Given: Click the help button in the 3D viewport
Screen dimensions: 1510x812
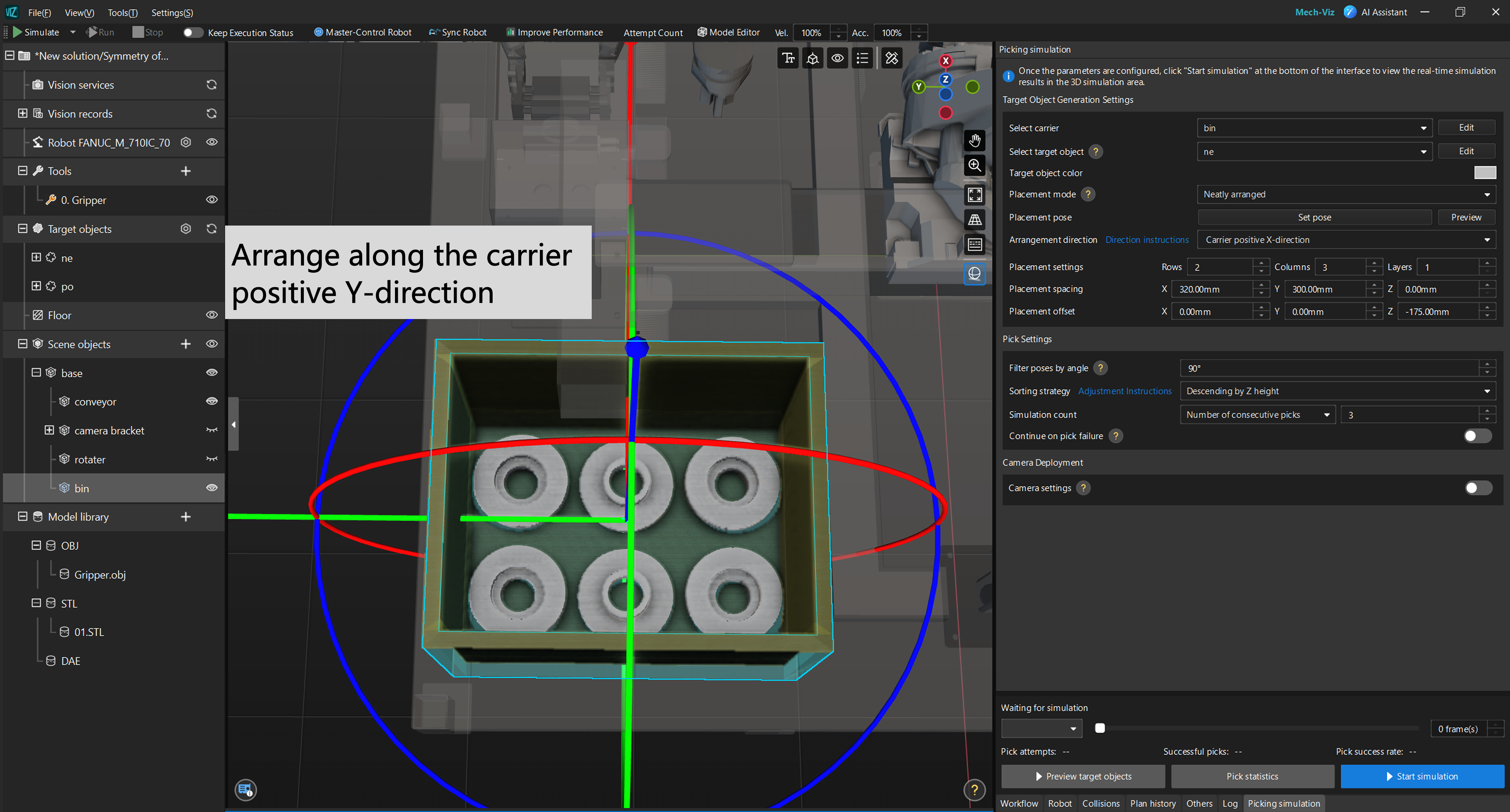Looking at the screenshot, I should point(974,790).
